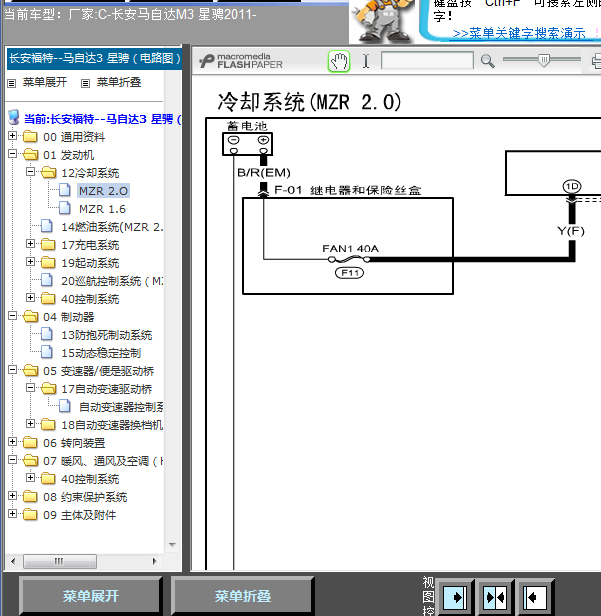601x616 pixels.
Task: Click the top 菜单展开 list icon
Action: coord(12,83)
